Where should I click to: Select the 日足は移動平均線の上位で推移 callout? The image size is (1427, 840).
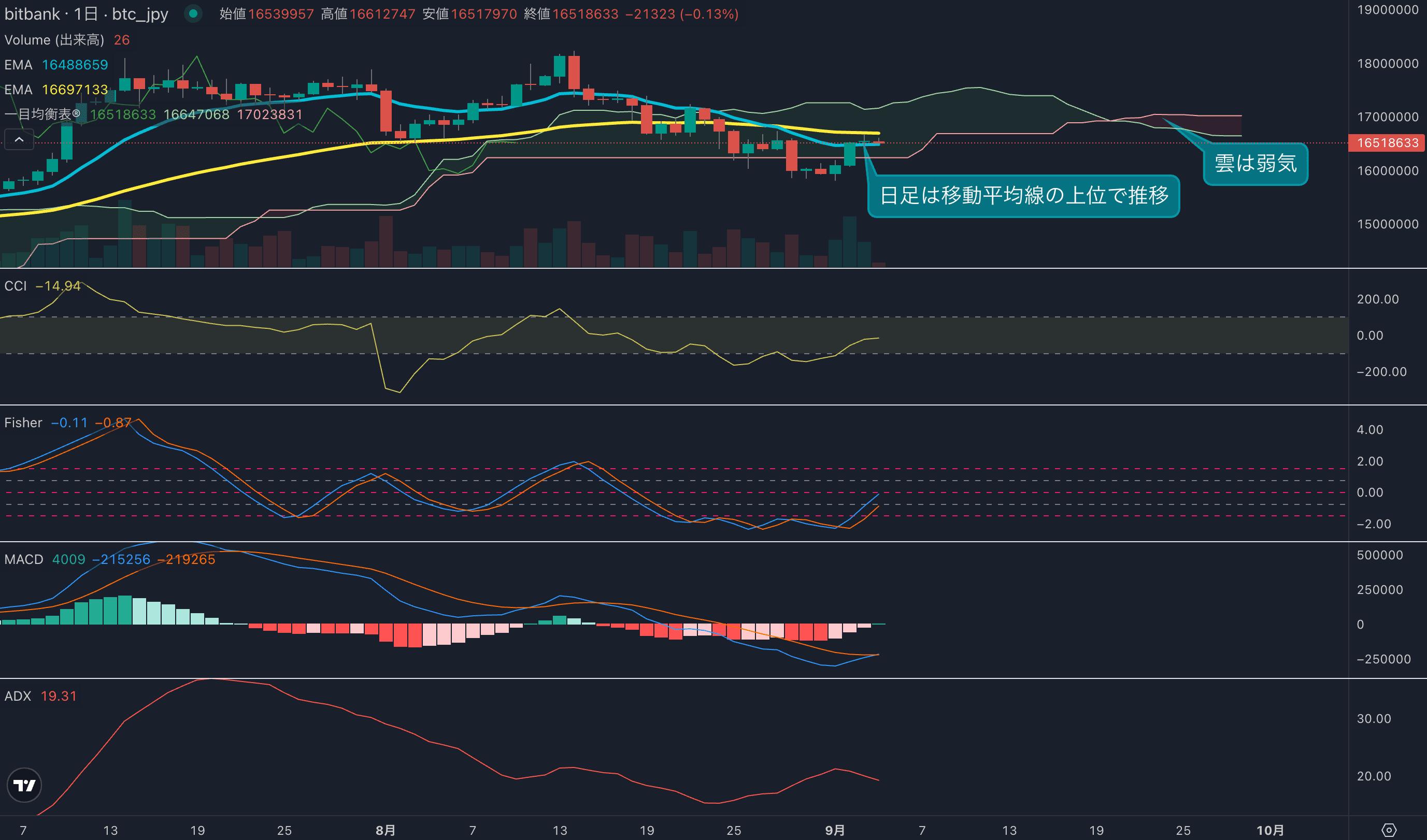click(1023, 196)
